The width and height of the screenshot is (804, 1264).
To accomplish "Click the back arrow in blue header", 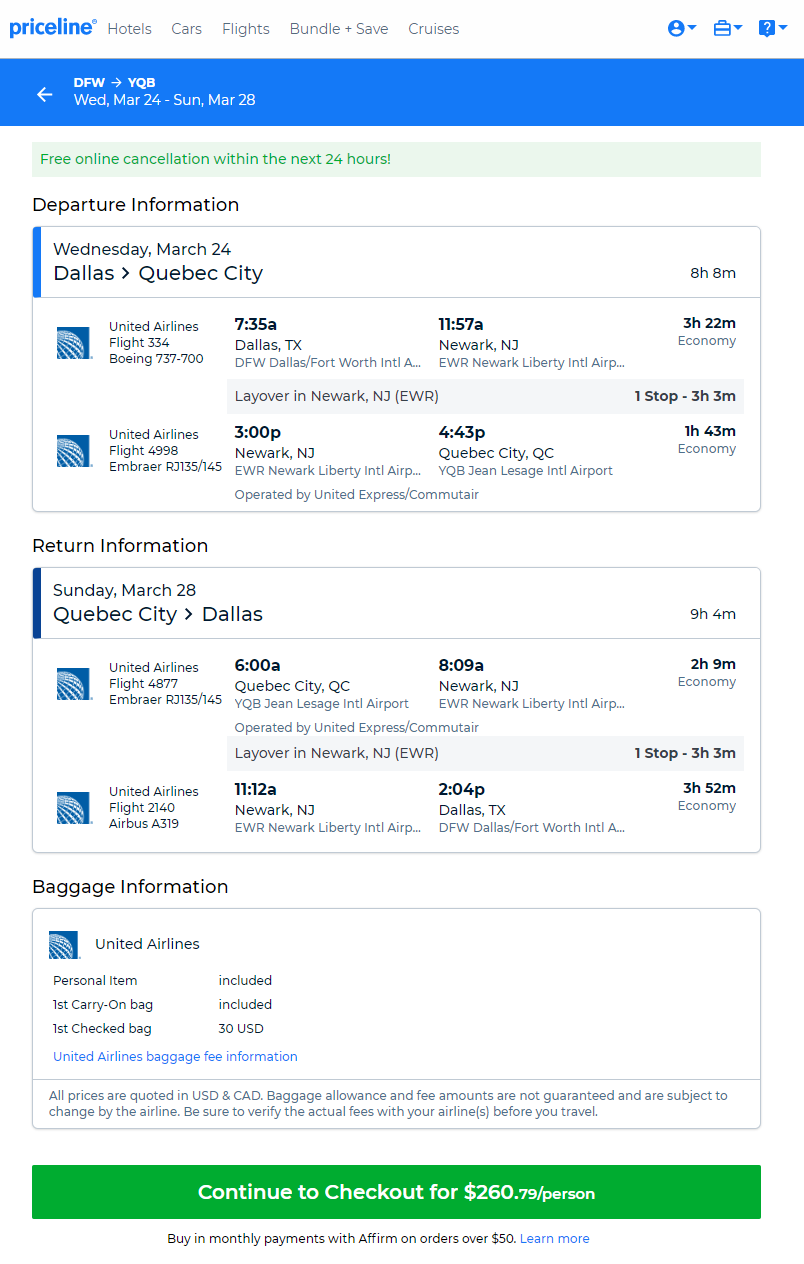I will 44,94.
